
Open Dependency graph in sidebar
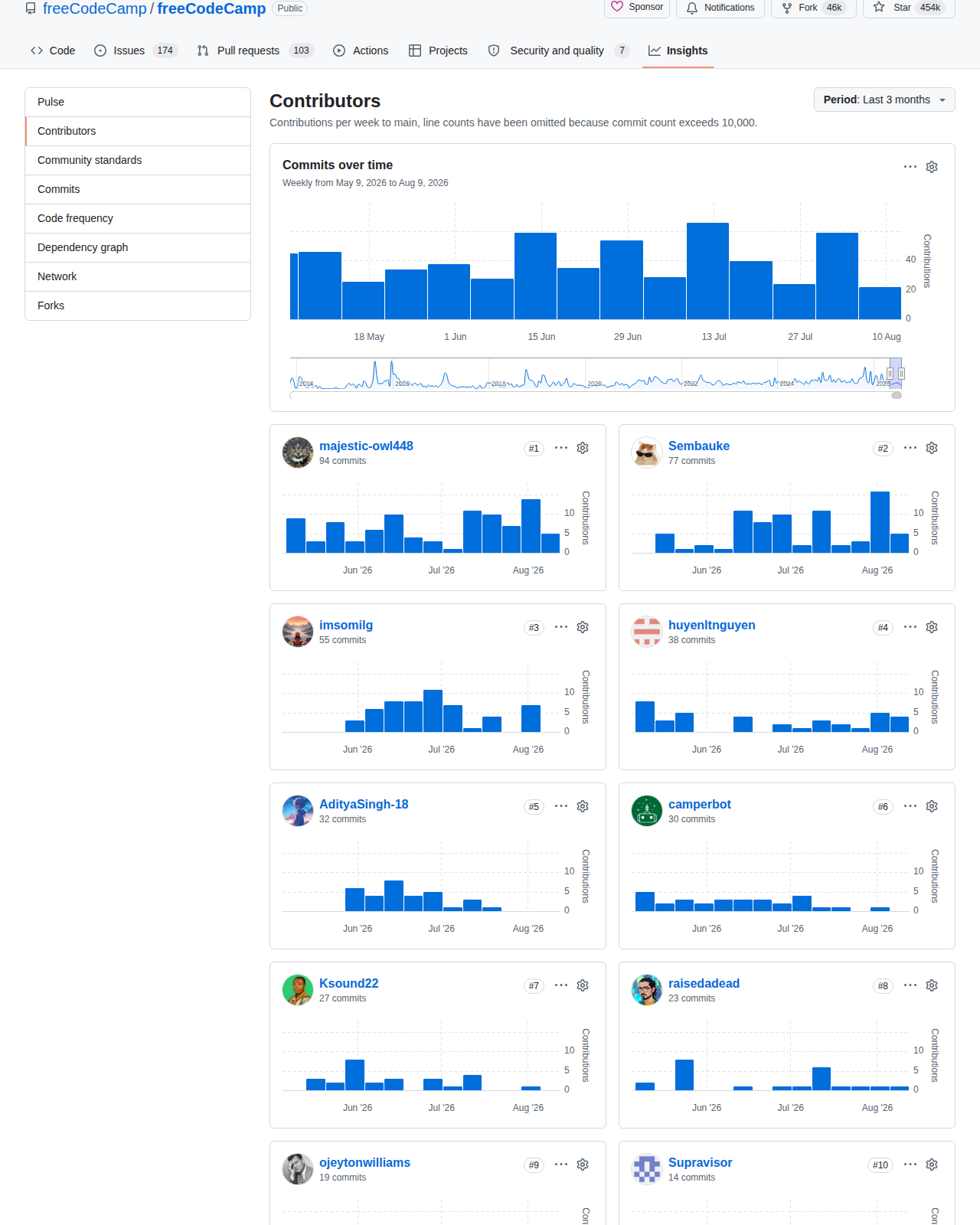138,247
